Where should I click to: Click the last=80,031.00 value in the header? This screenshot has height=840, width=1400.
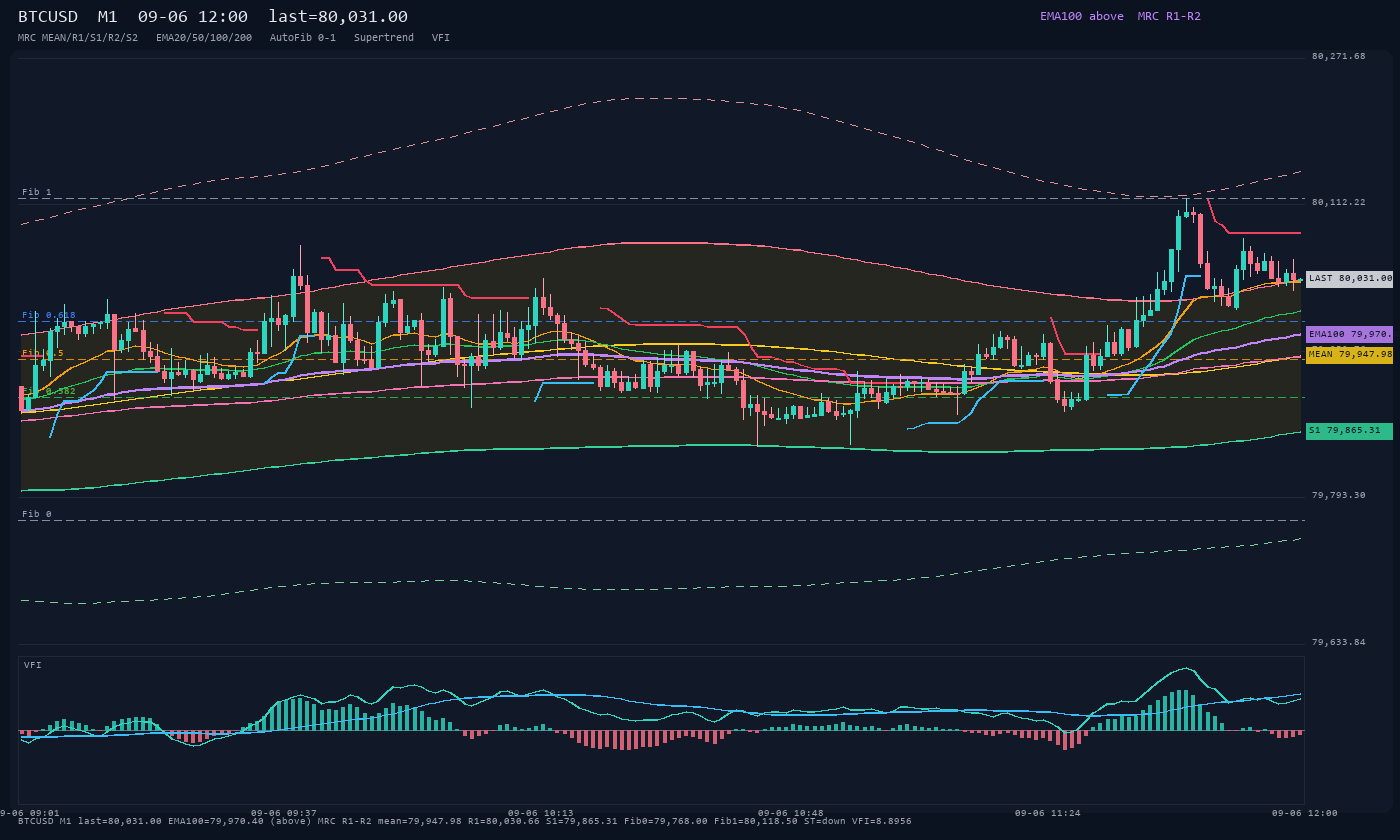coord(338,17)
